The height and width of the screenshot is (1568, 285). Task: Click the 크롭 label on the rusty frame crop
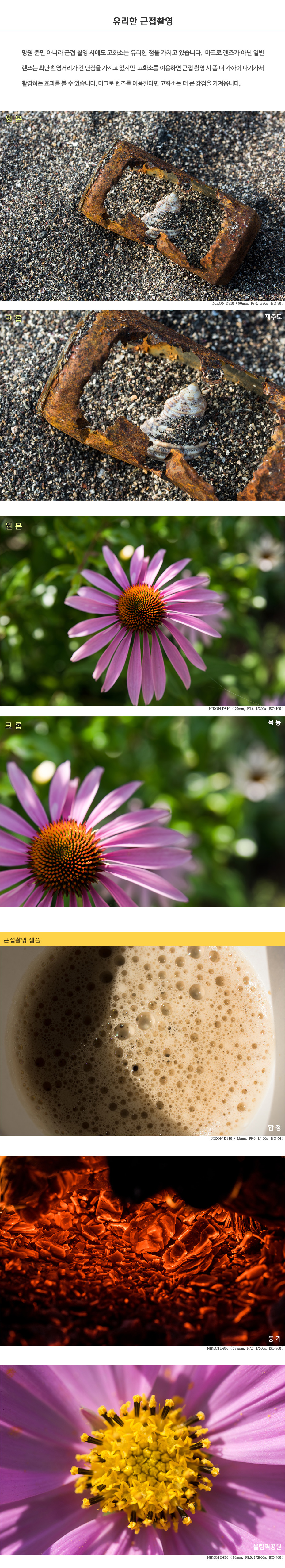click(x=13, y=318)
